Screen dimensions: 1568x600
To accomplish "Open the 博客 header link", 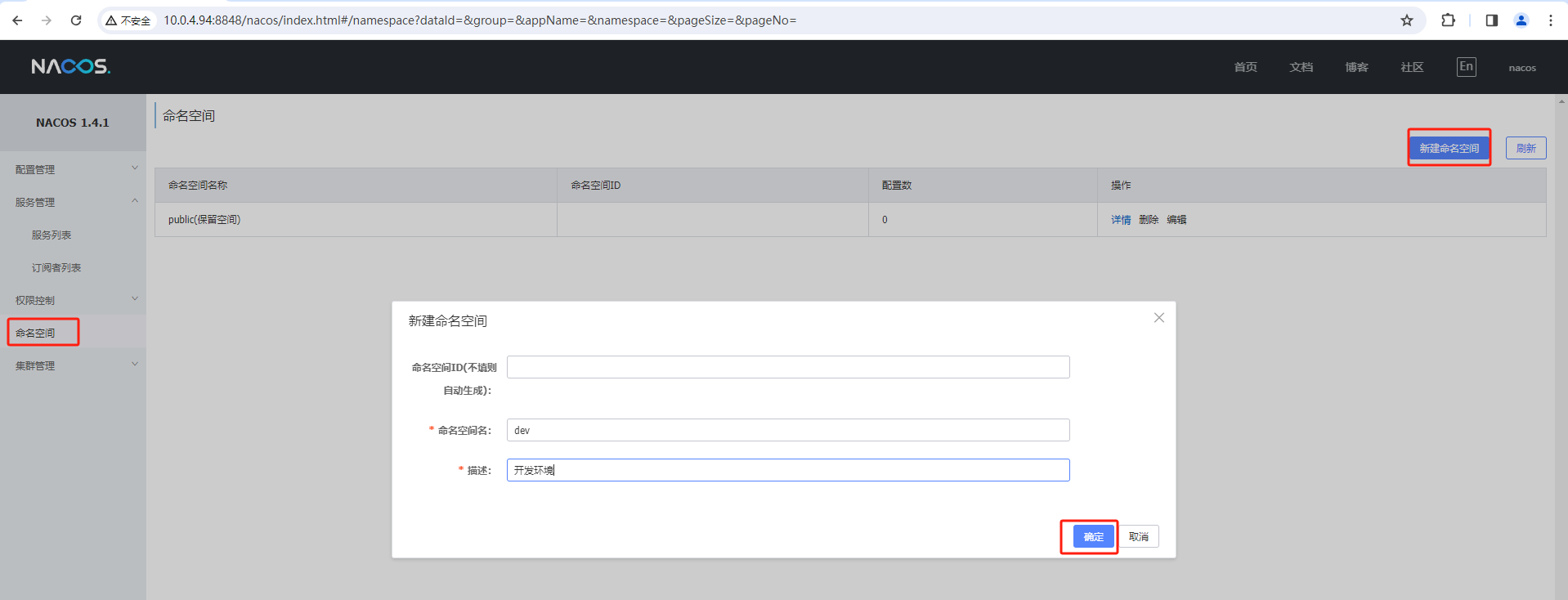I will point(1357,67).
